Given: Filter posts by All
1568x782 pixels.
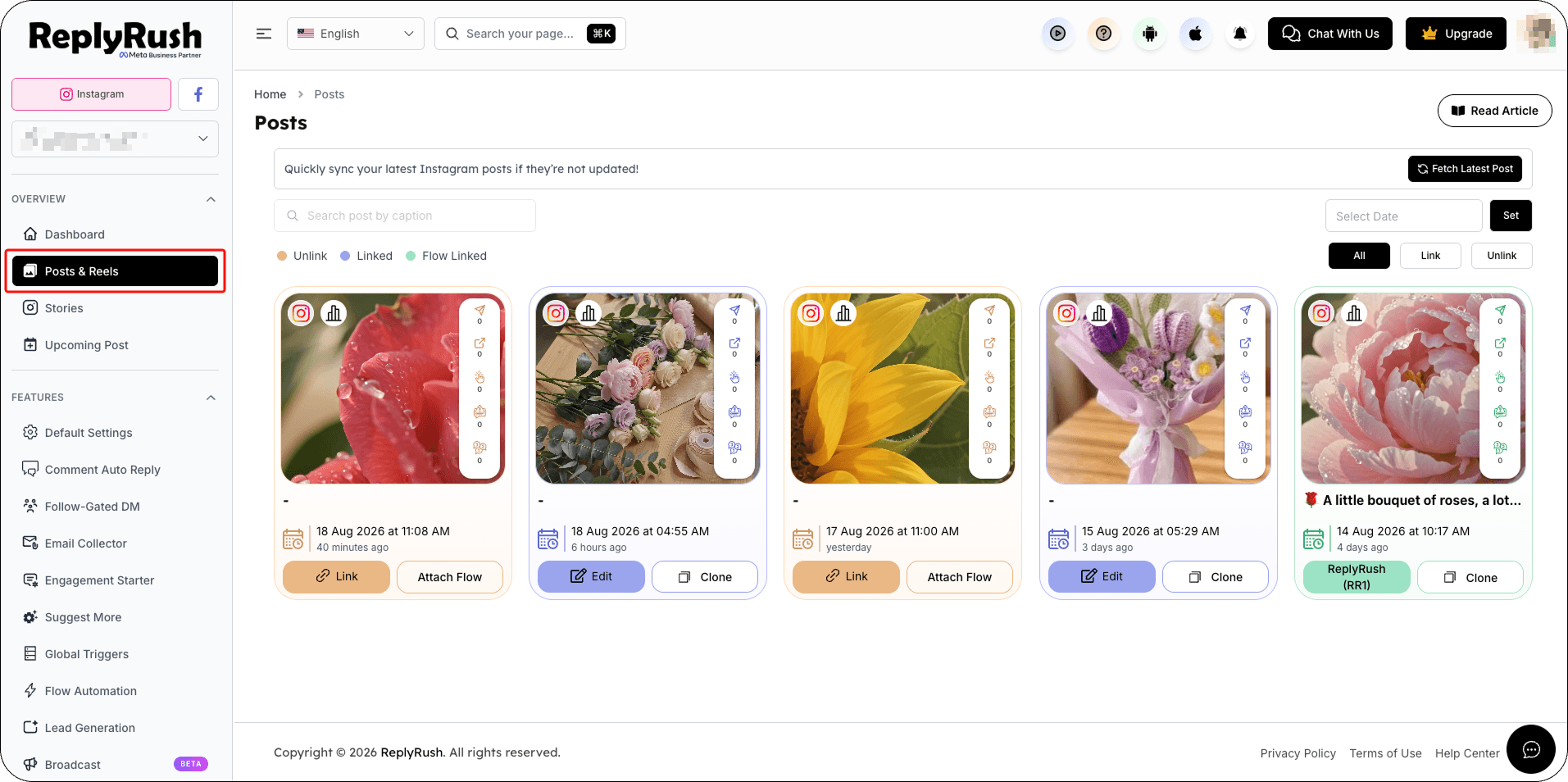Looking at the screenshot, I should pyautogui.click(x=1359, y=256).
